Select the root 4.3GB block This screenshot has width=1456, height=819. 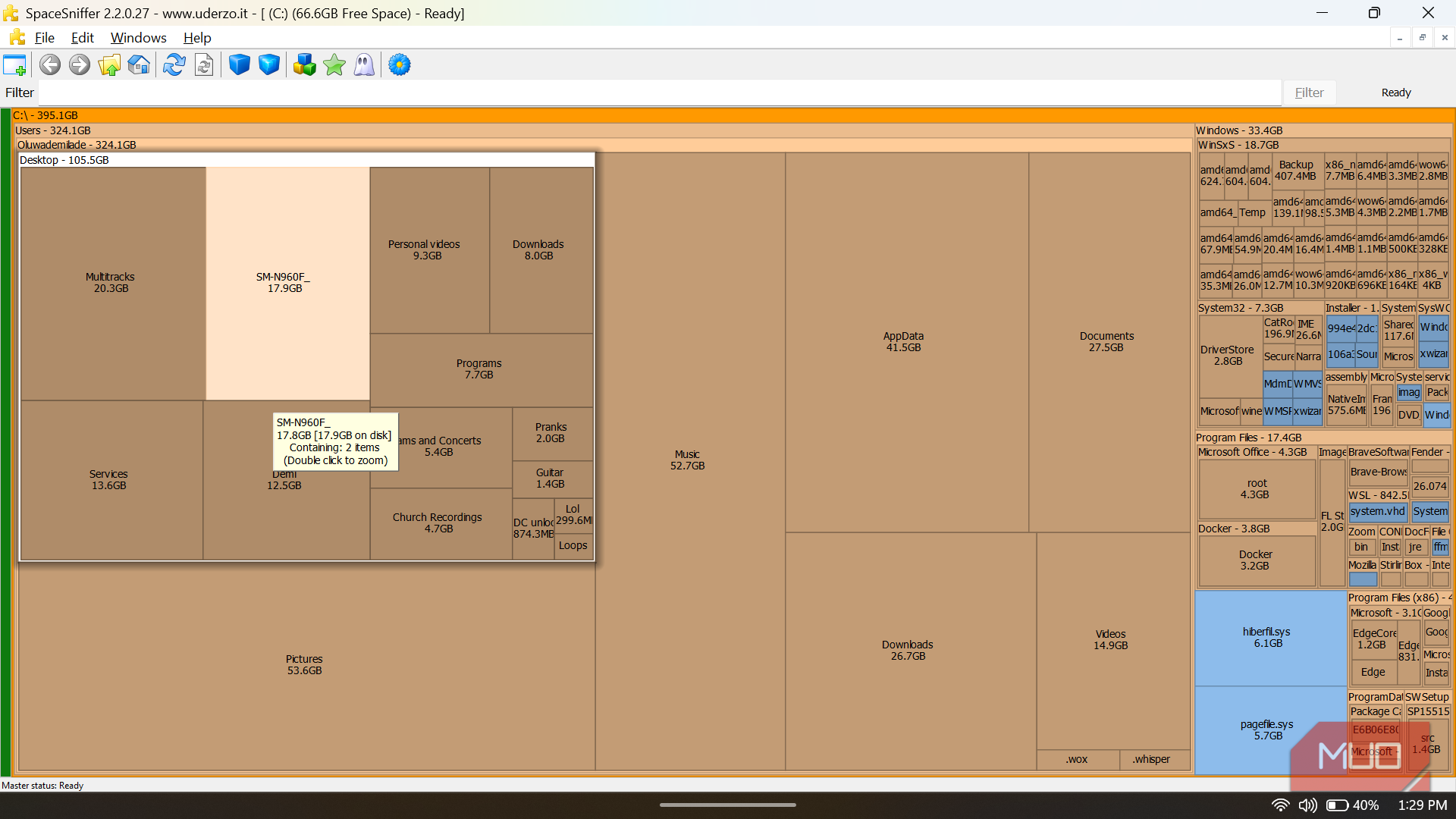[1256, 489]
